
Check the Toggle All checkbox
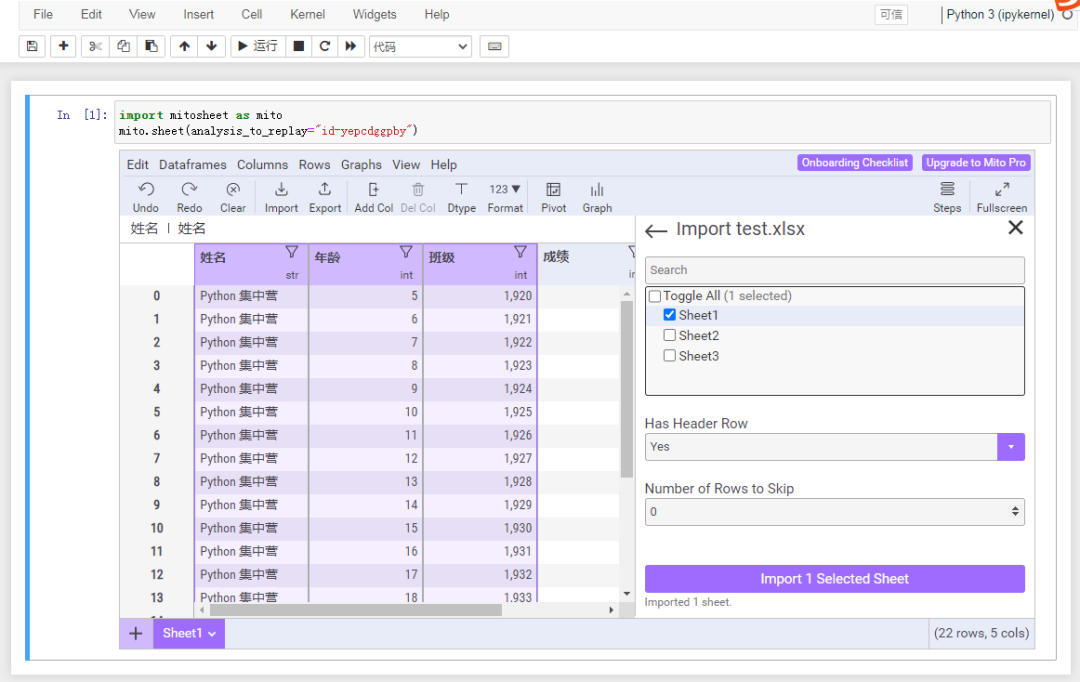[x=655, y=296]
